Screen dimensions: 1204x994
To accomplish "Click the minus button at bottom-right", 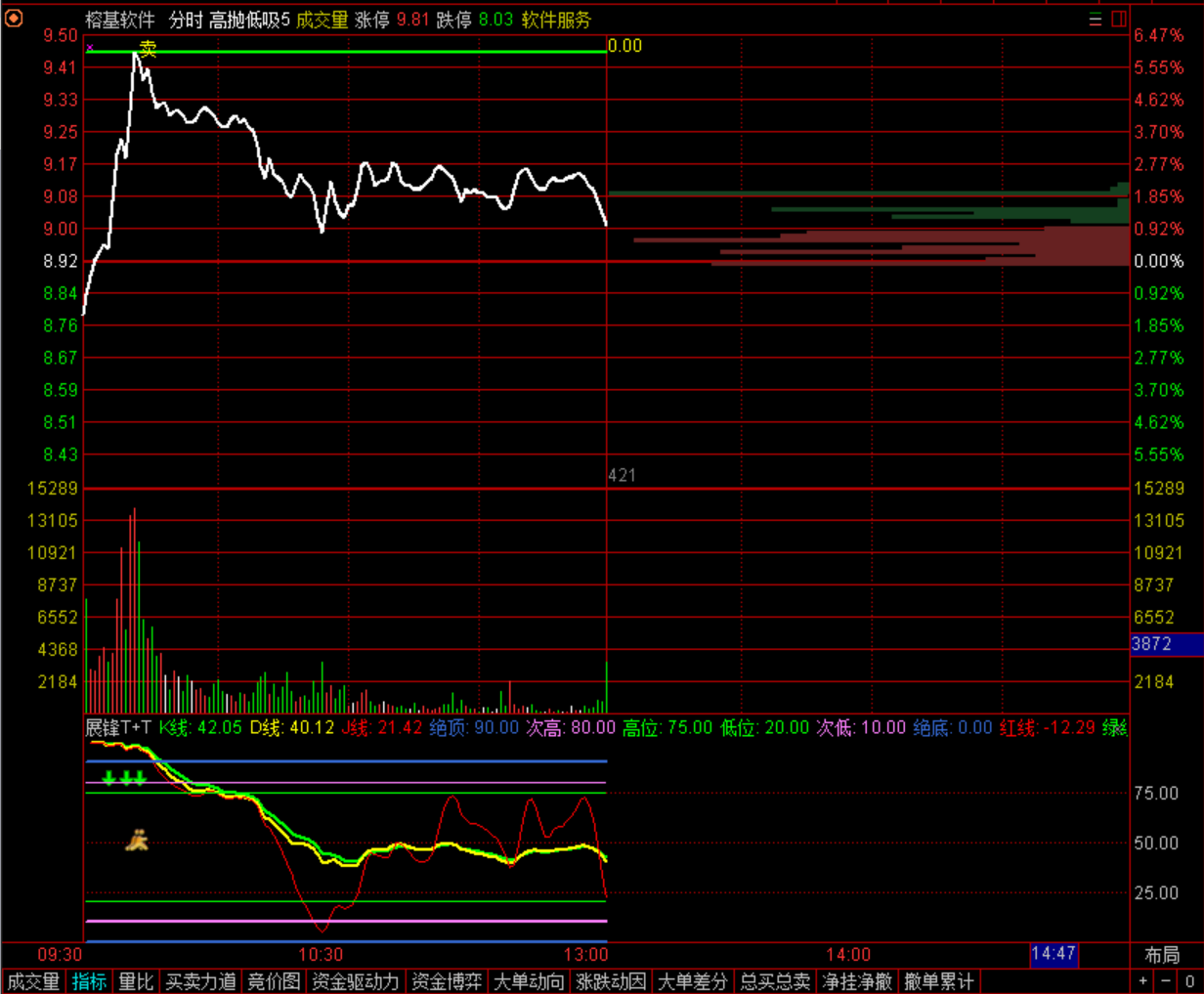I will click(1166, 981).
